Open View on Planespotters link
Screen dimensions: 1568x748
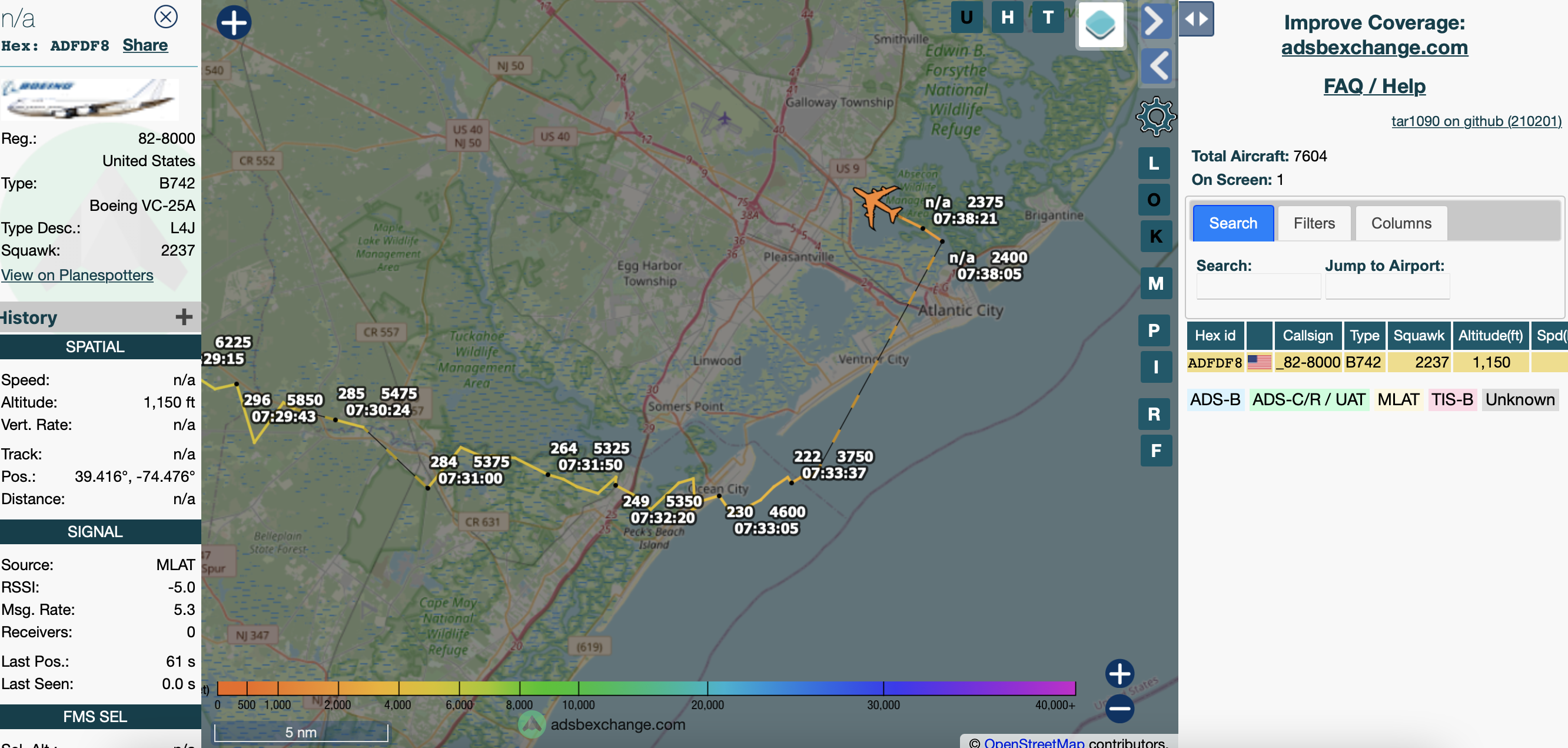pos(77,274)
